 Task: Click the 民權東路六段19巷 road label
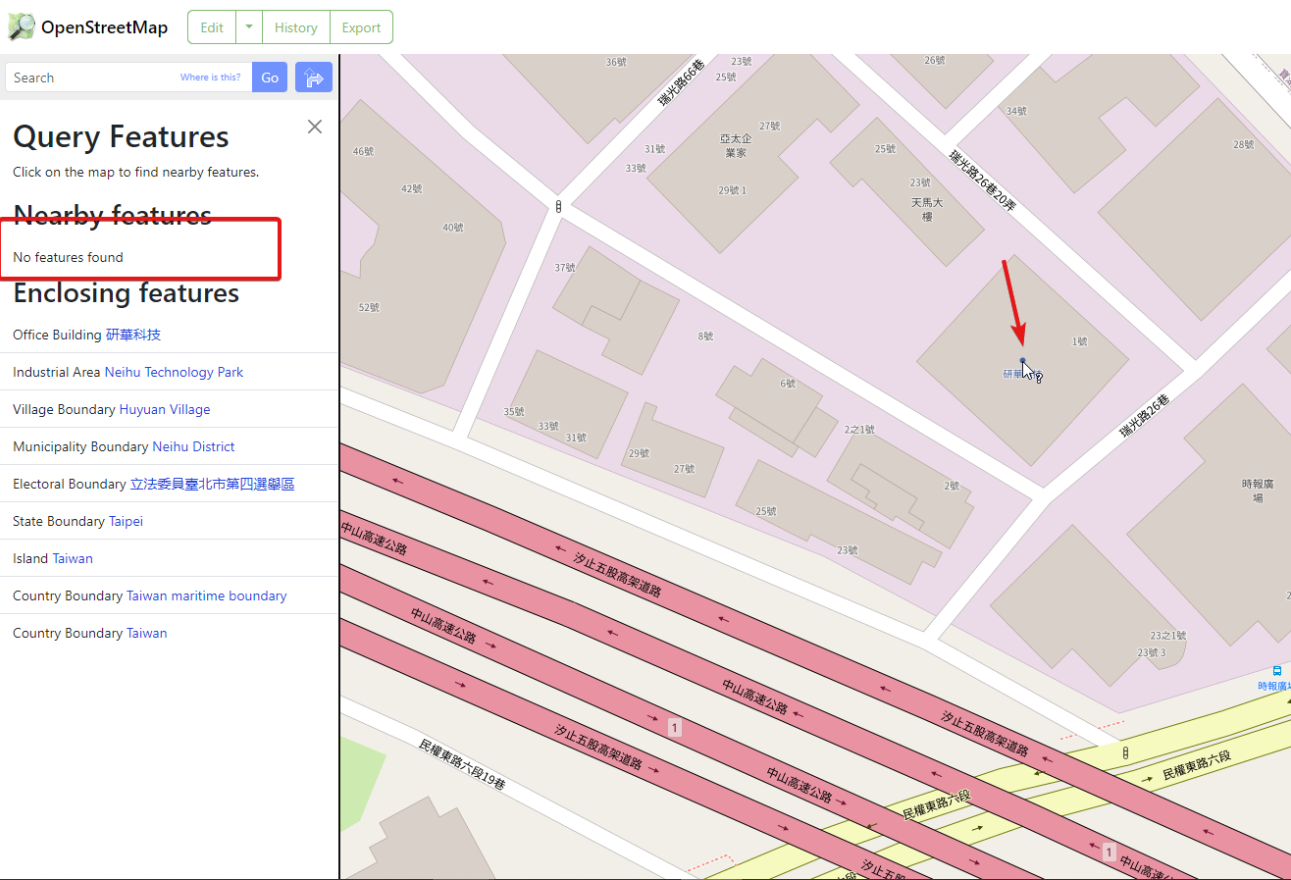pyautogui.click(x=462, y=765)
